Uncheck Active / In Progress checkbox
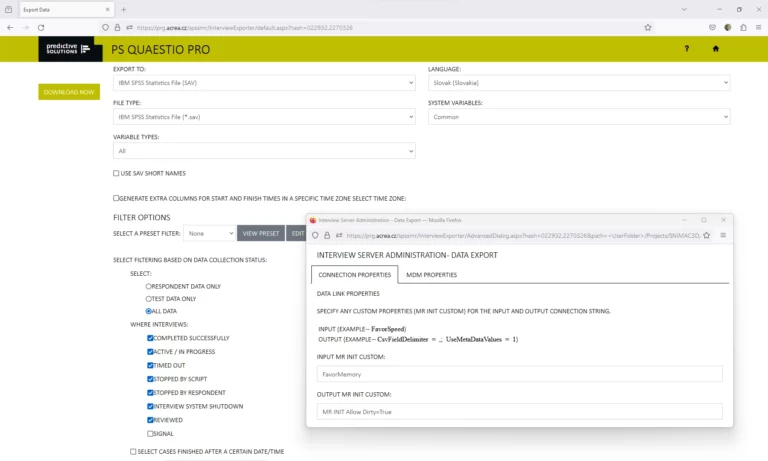Image resolution: width=768 pixels, height=461 pixels. (150, 351)
